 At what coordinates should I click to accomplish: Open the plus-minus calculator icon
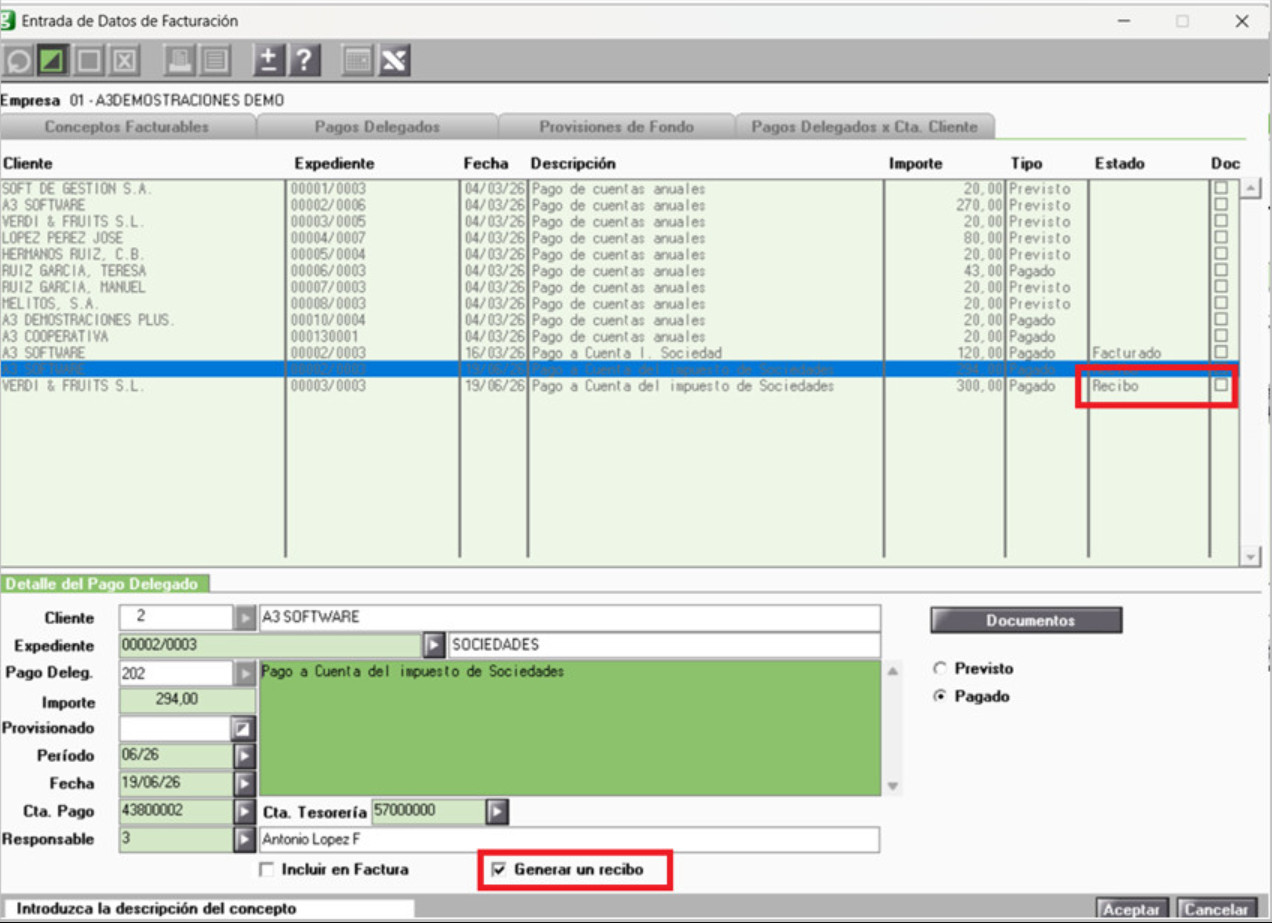click(268, 61)
